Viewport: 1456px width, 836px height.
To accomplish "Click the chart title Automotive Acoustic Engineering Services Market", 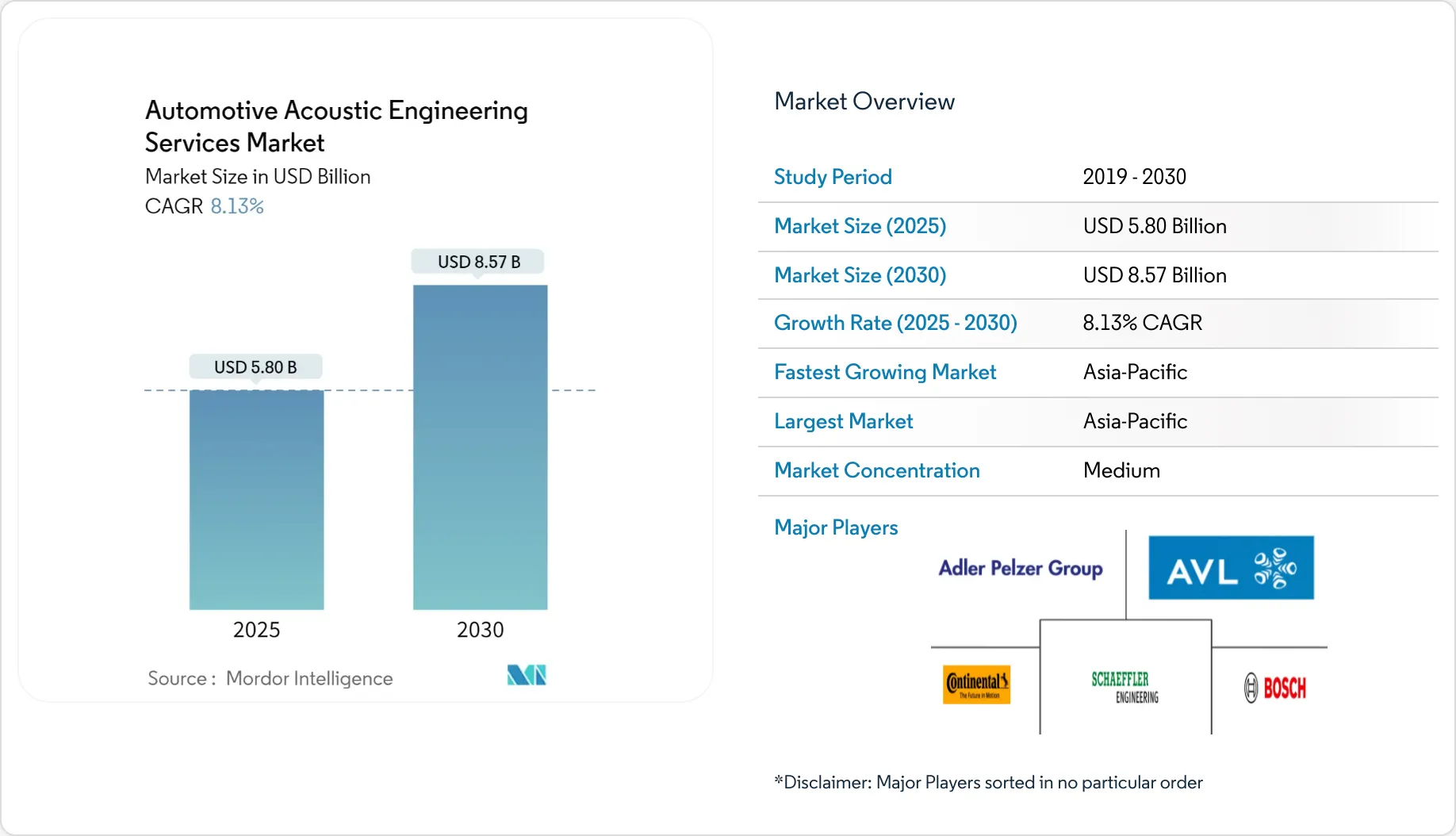I will 336,126.
